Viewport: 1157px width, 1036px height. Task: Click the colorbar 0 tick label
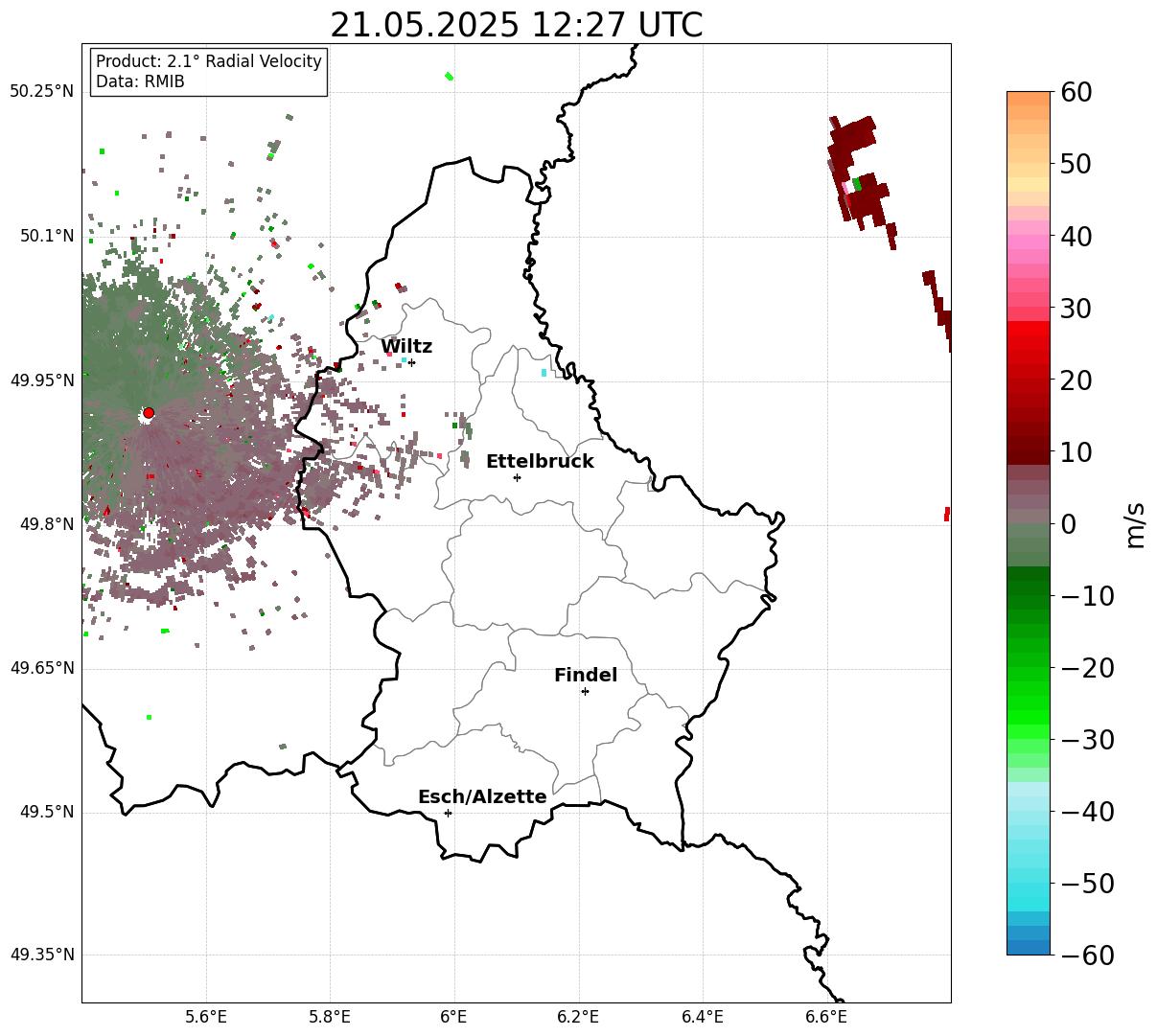click(1068, 523)
